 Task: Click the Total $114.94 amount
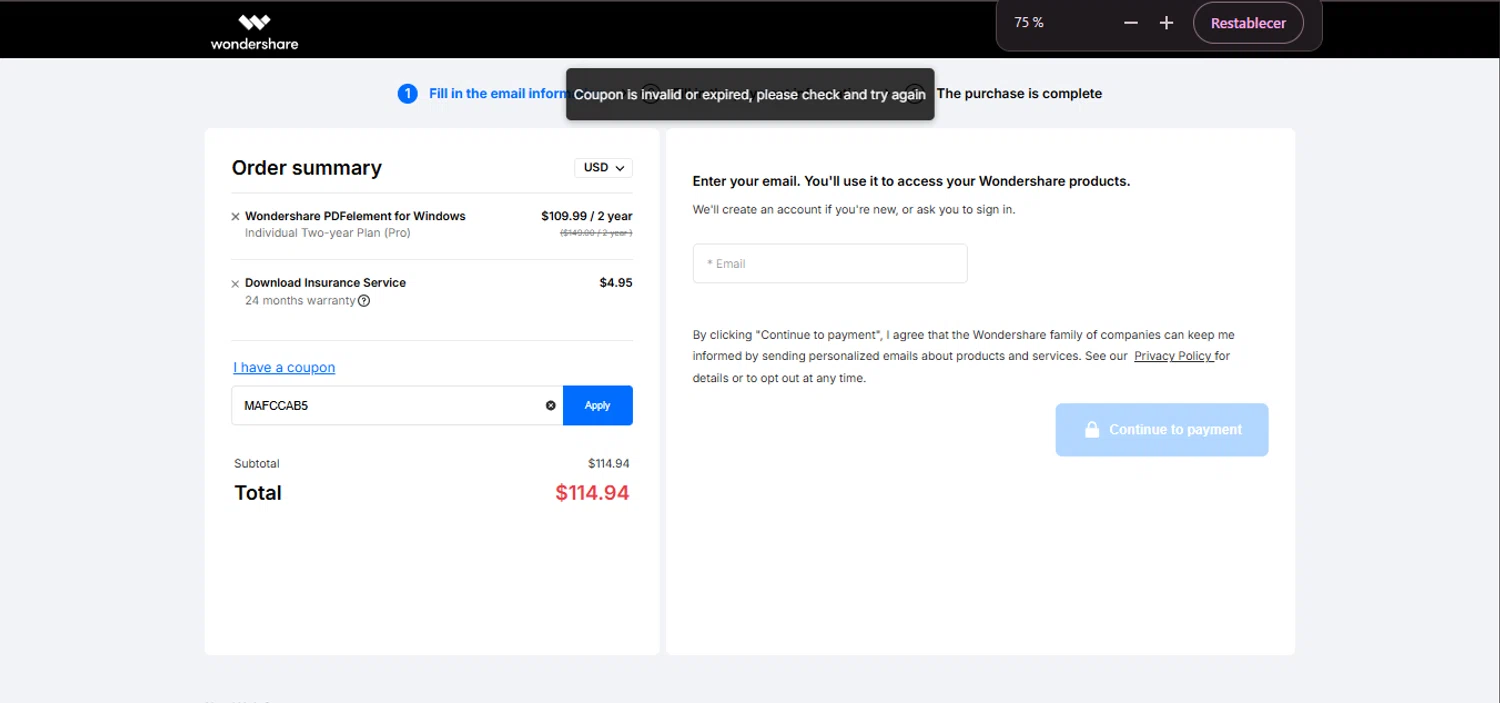[x=592, y=493]
